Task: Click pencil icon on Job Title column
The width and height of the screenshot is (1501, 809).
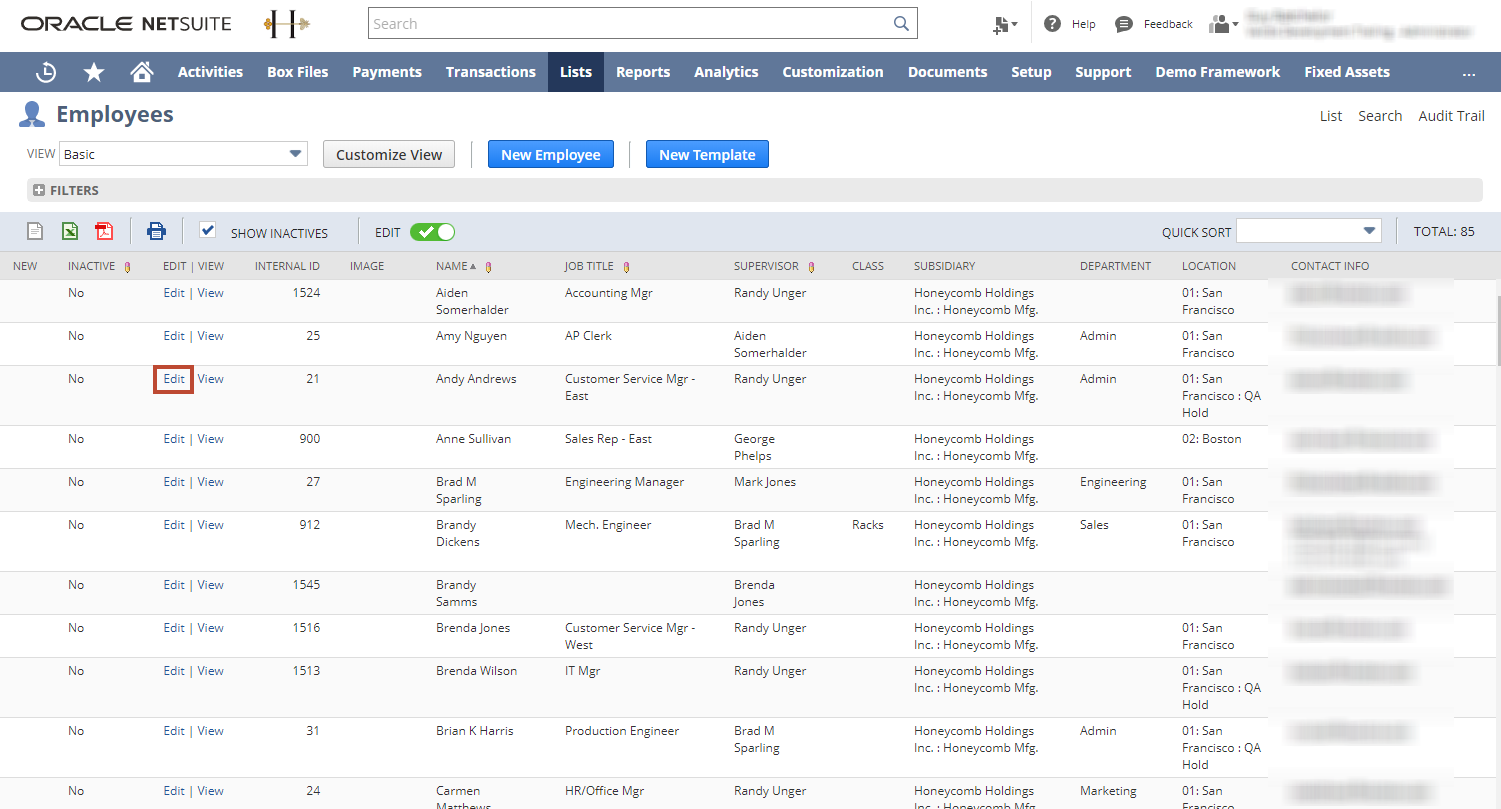Action: (626, 267)
